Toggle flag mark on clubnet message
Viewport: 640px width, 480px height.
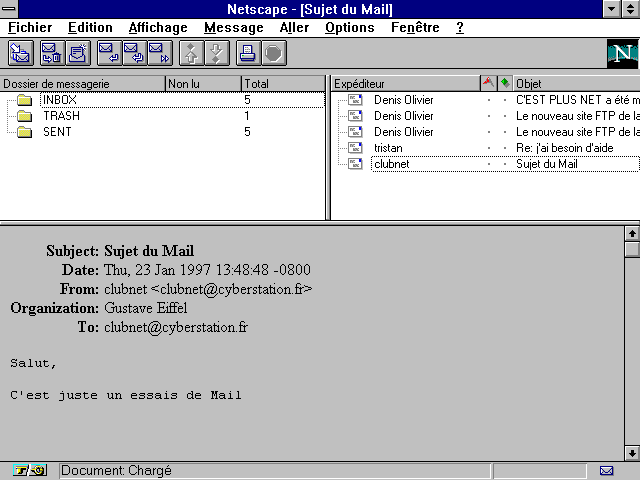click(x=489, y=164)
